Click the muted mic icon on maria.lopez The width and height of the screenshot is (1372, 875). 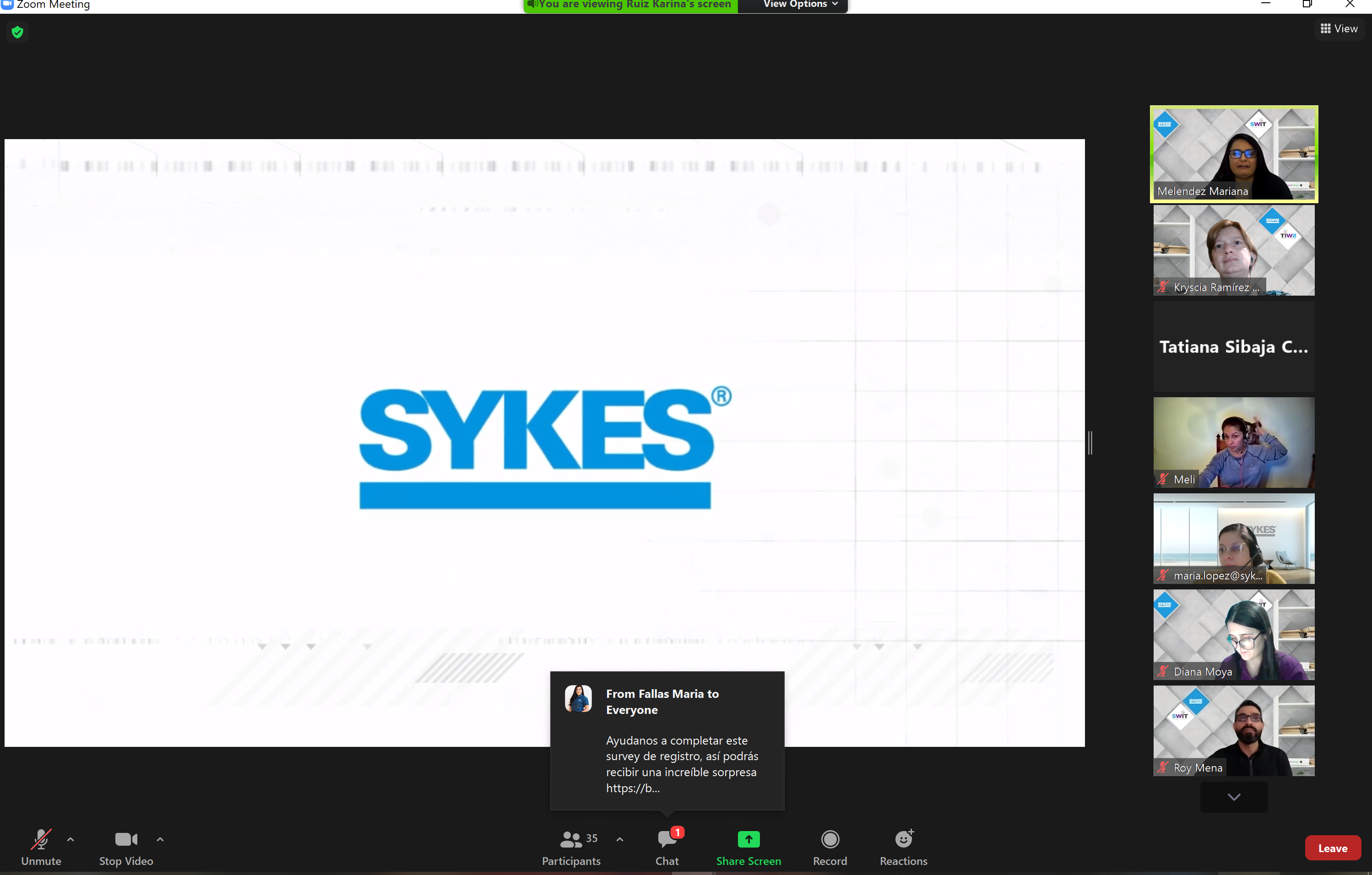(1162, 575)
